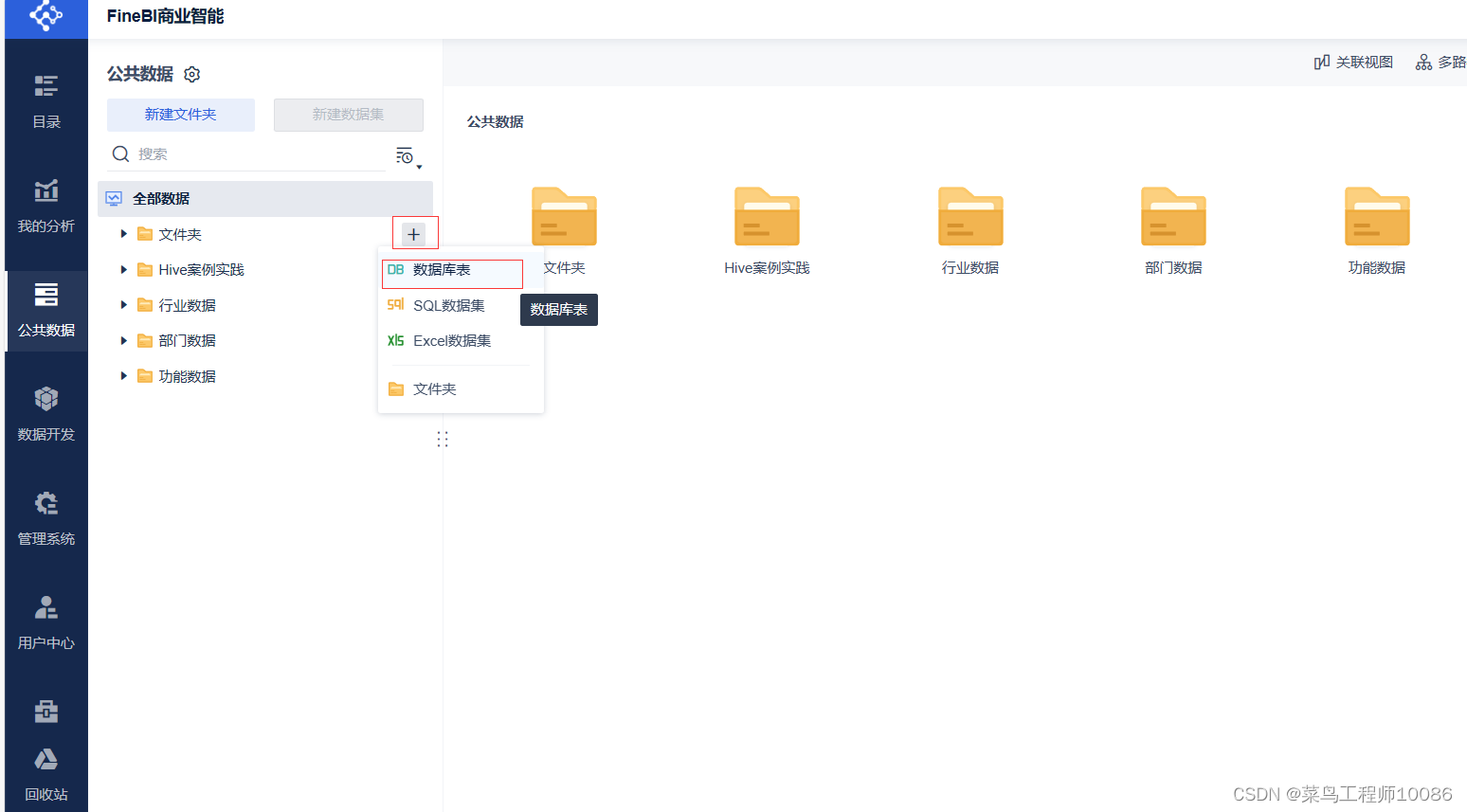Screen dimensions: 1467x812
Task: Open Hive案例实践 folder icon in main pane
Action: click(767, 217)
